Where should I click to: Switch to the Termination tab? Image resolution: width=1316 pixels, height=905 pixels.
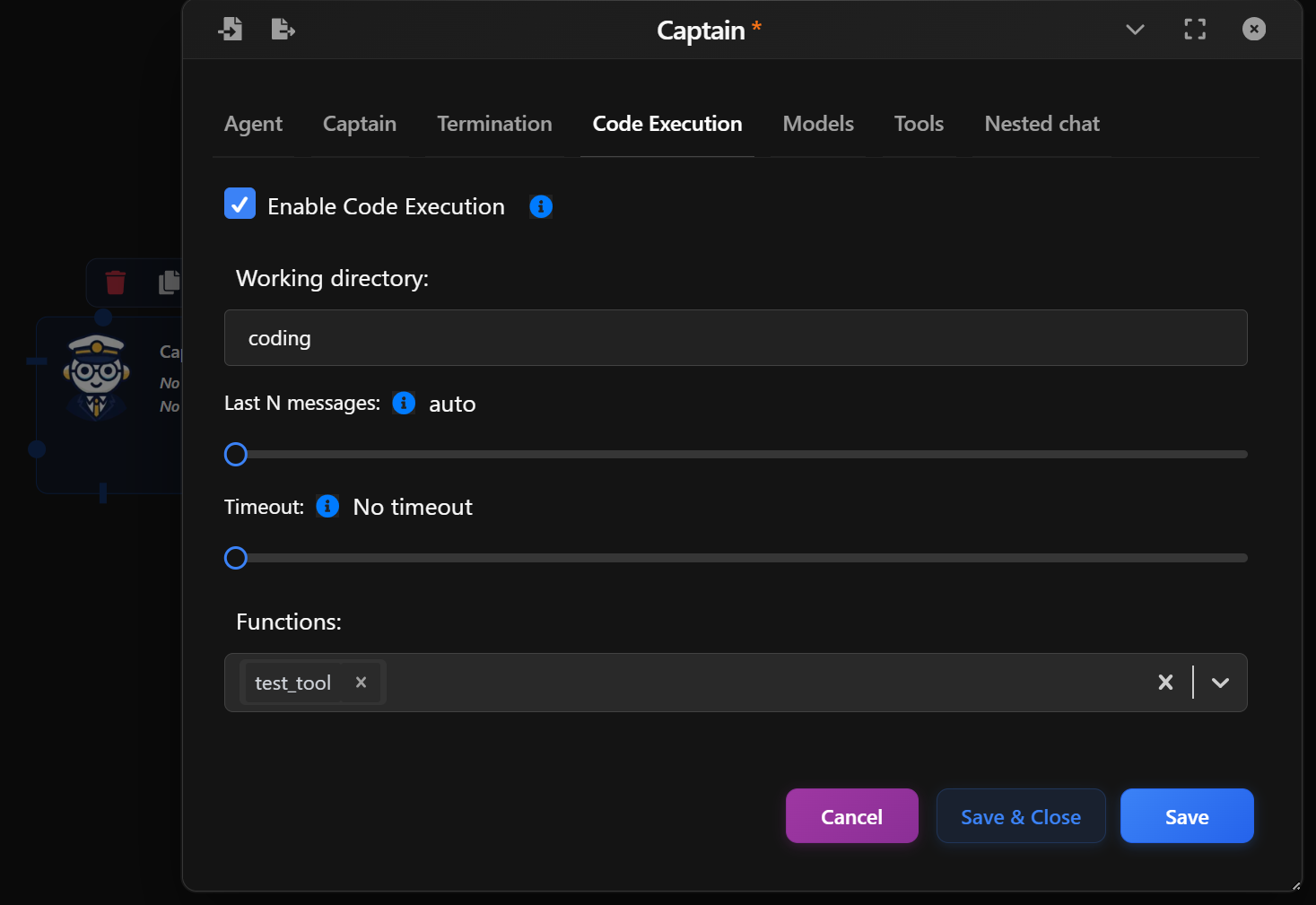(494, 124)
